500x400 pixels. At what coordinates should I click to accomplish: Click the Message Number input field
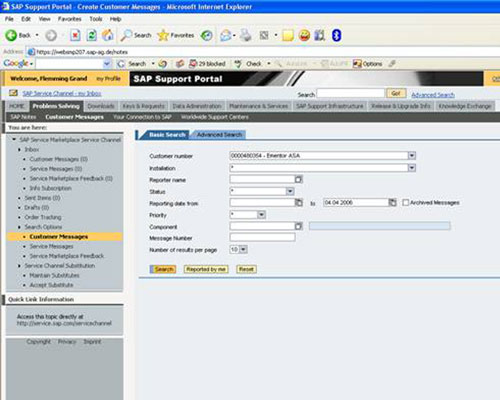262,237
